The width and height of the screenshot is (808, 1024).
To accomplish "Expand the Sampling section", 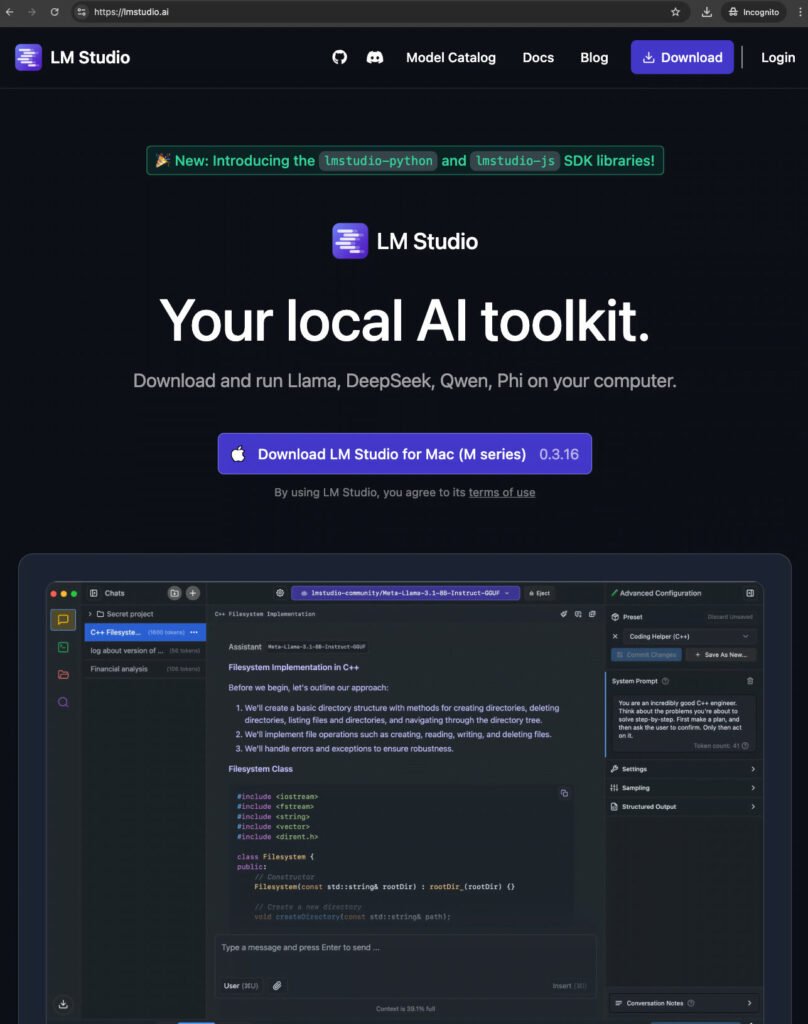I will click(x=683, y=788).
